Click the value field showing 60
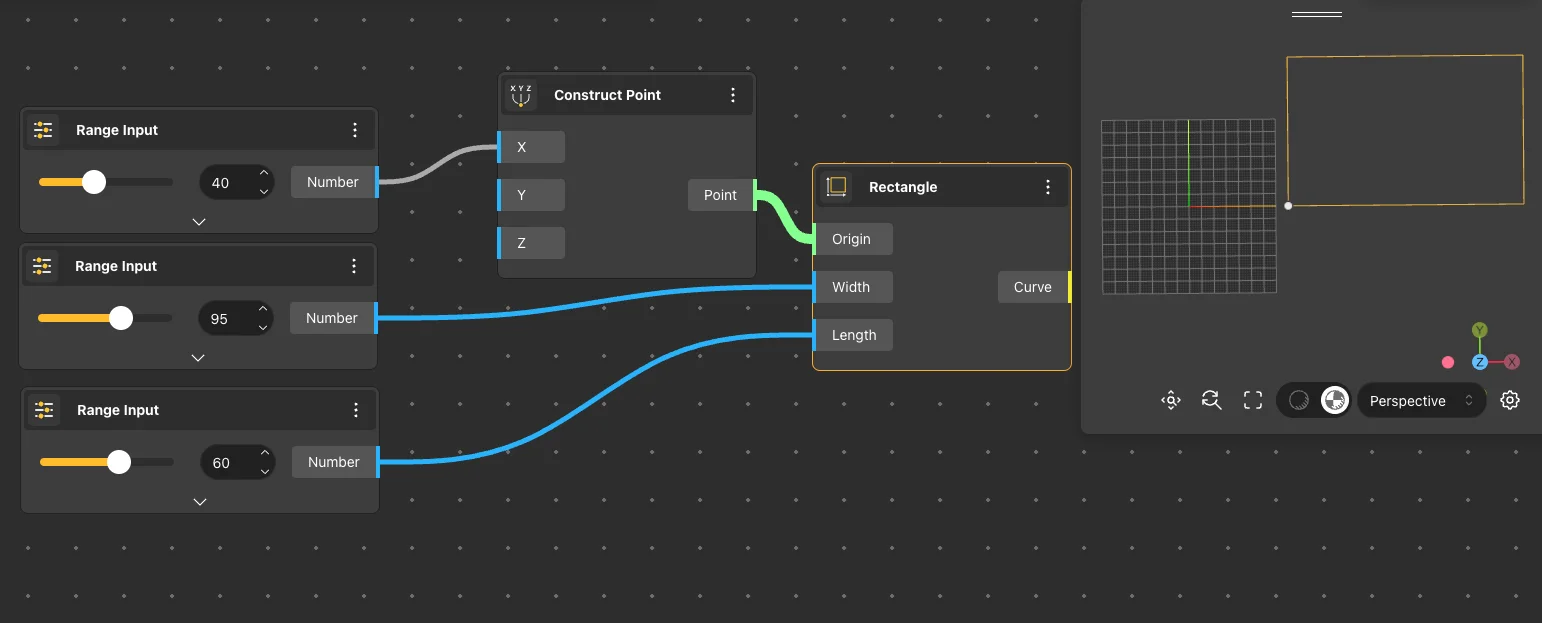1542x623 pixels. [223, 463]
